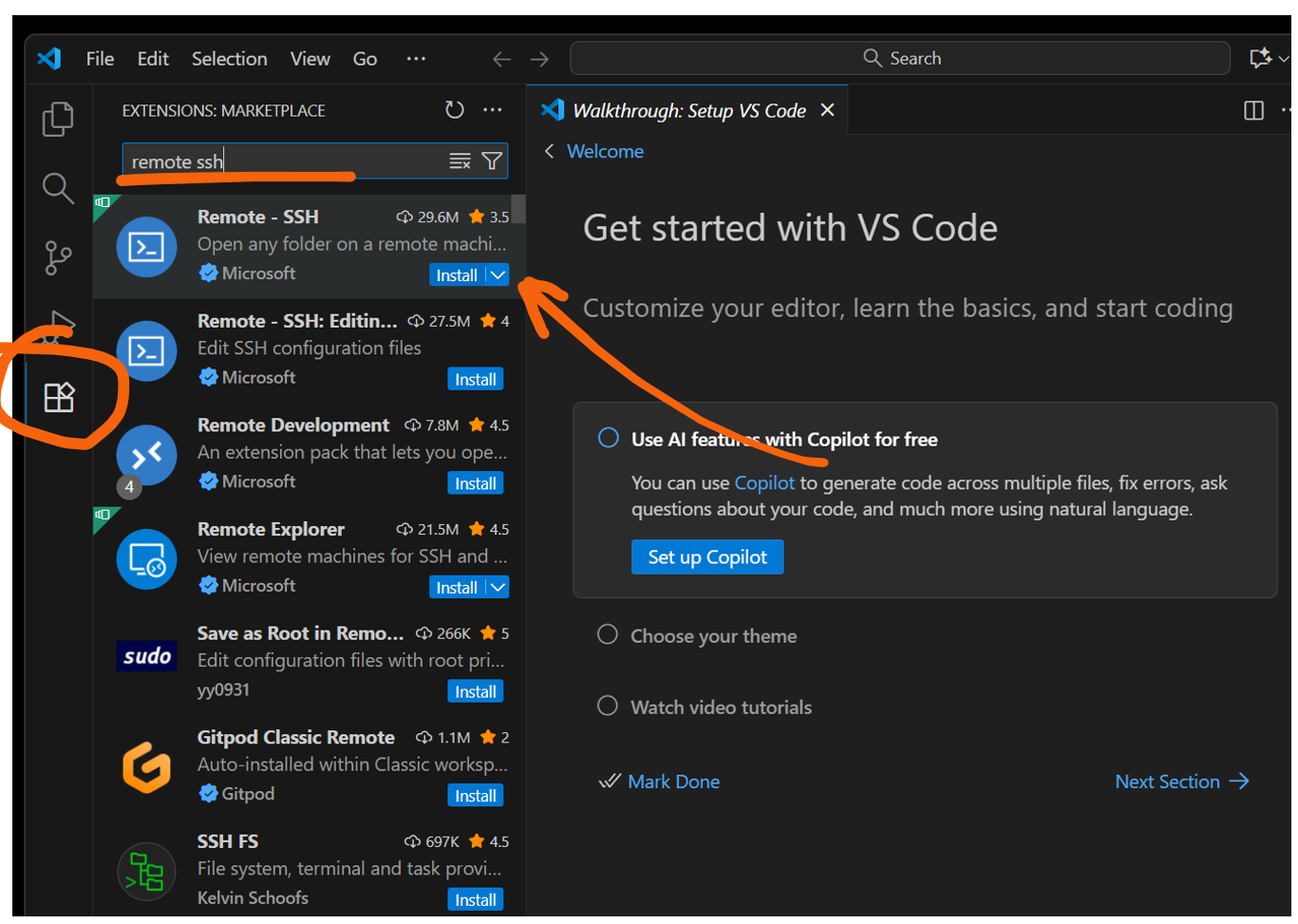The image size is (1298, 924).
Task: Split the editor into two panes
Action: tap(1253, 110)
